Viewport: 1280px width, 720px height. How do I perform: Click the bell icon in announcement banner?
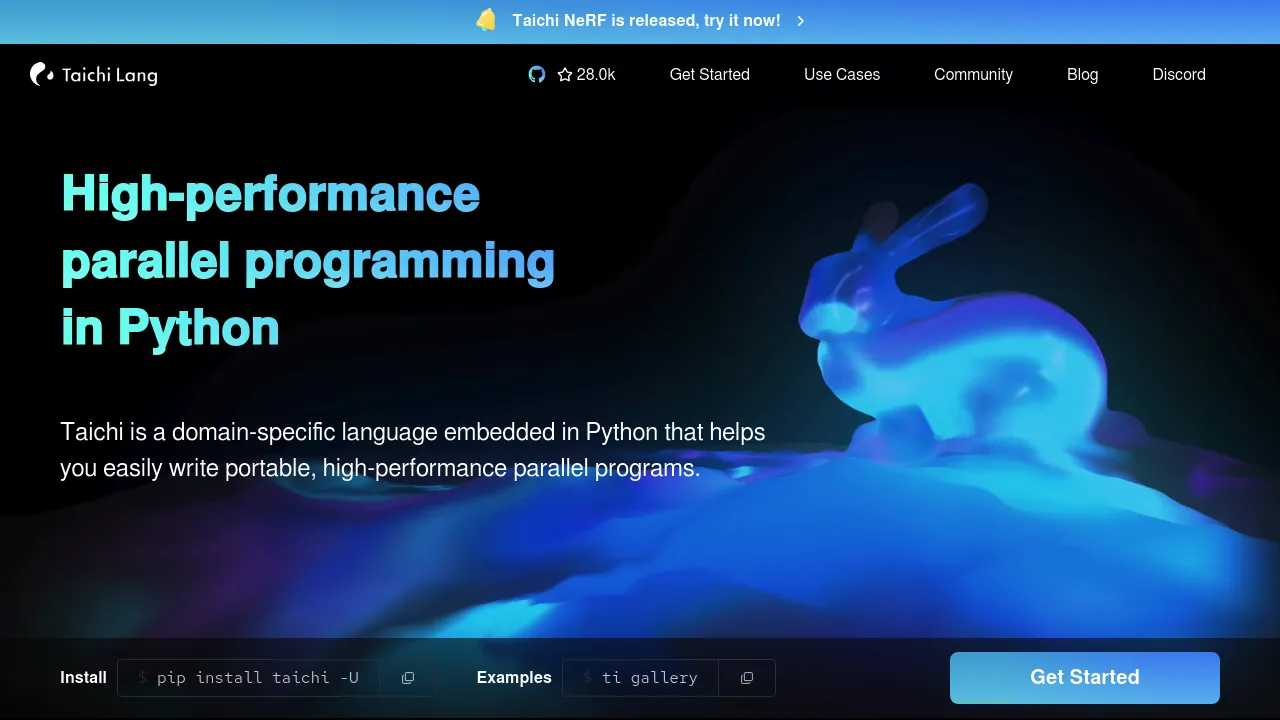pos(486,20)
